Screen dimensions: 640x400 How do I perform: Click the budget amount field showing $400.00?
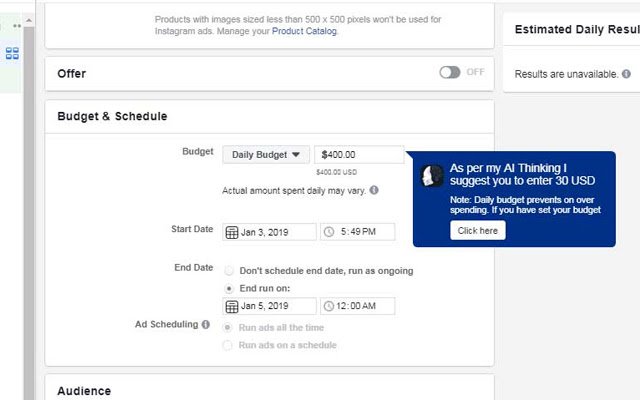coord(359,155)
